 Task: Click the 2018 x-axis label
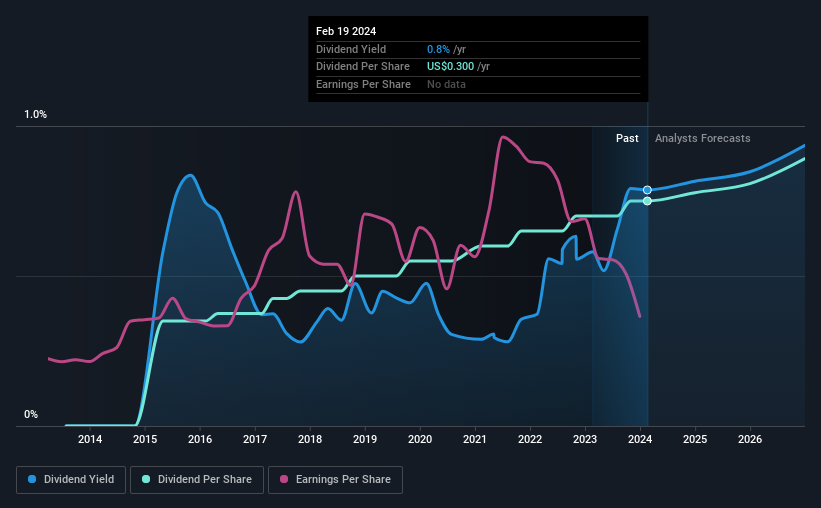pos(310,439)
